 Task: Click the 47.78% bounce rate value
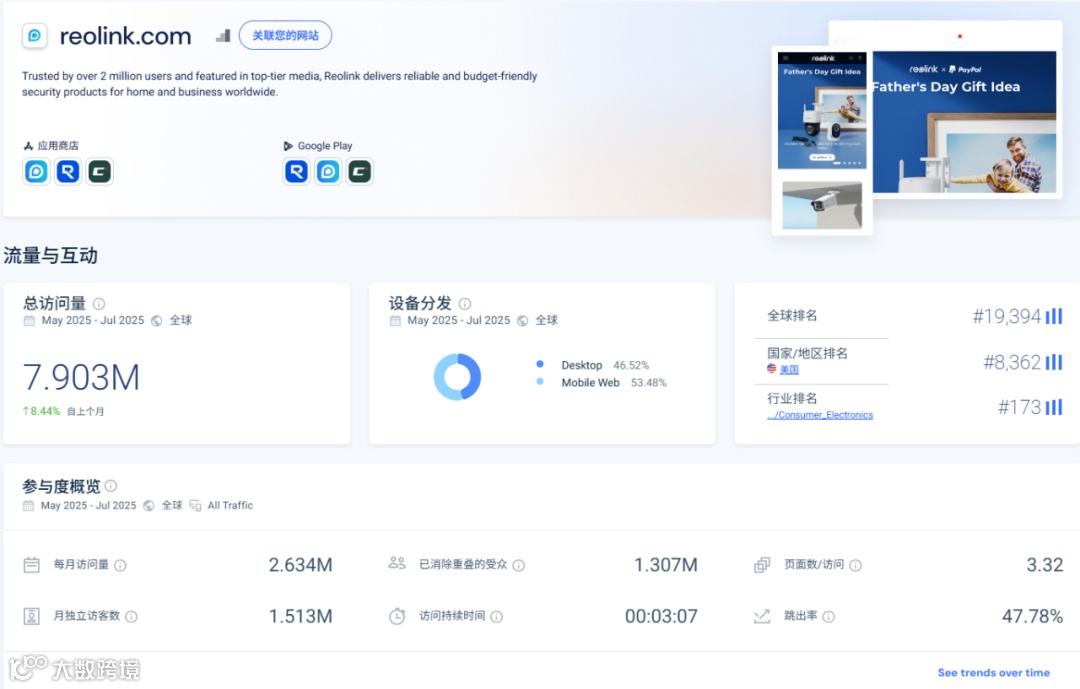tap(1032, 616)
